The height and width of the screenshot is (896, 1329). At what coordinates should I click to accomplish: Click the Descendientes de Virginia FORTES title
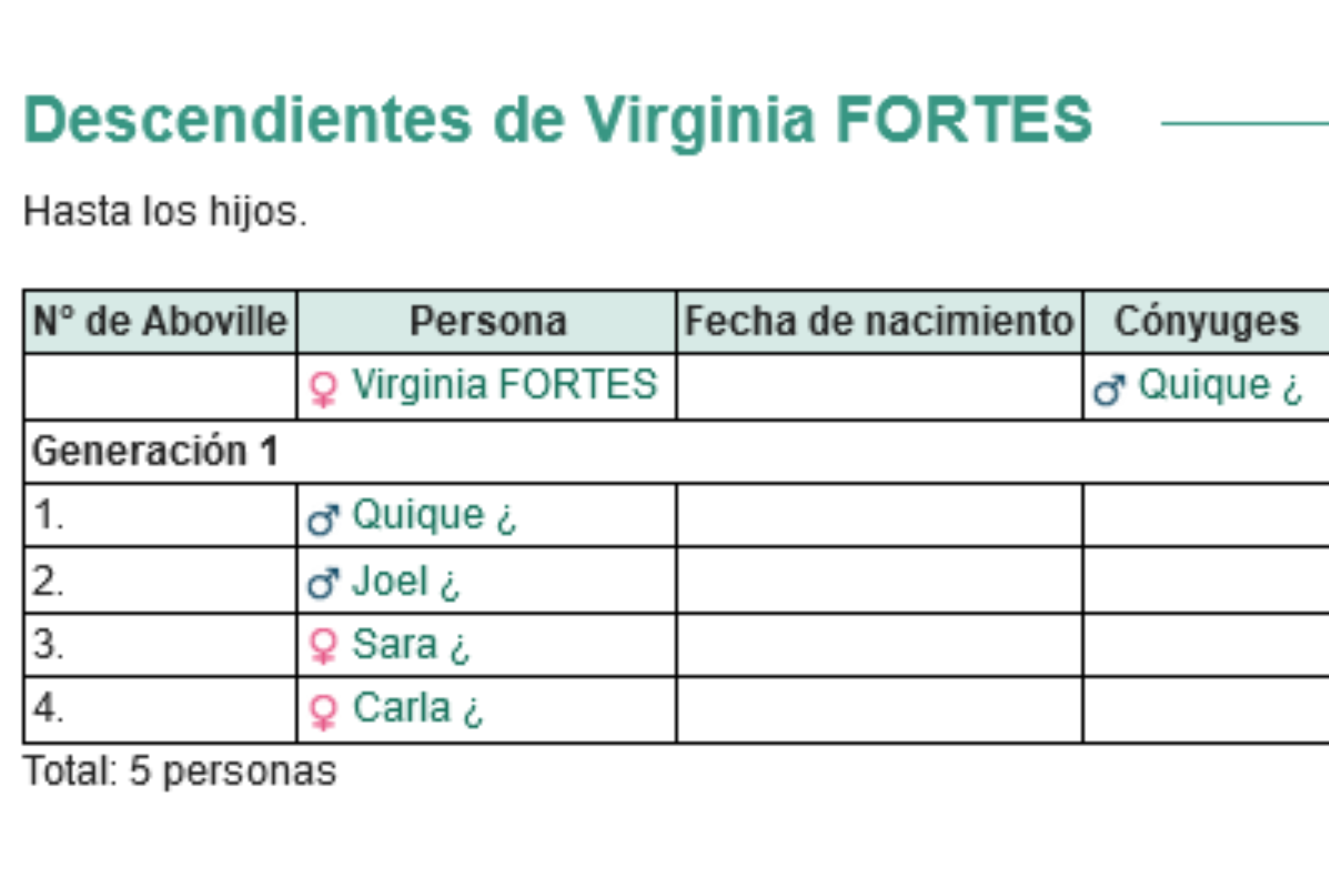pyautogui.click(x=558, y=120)
